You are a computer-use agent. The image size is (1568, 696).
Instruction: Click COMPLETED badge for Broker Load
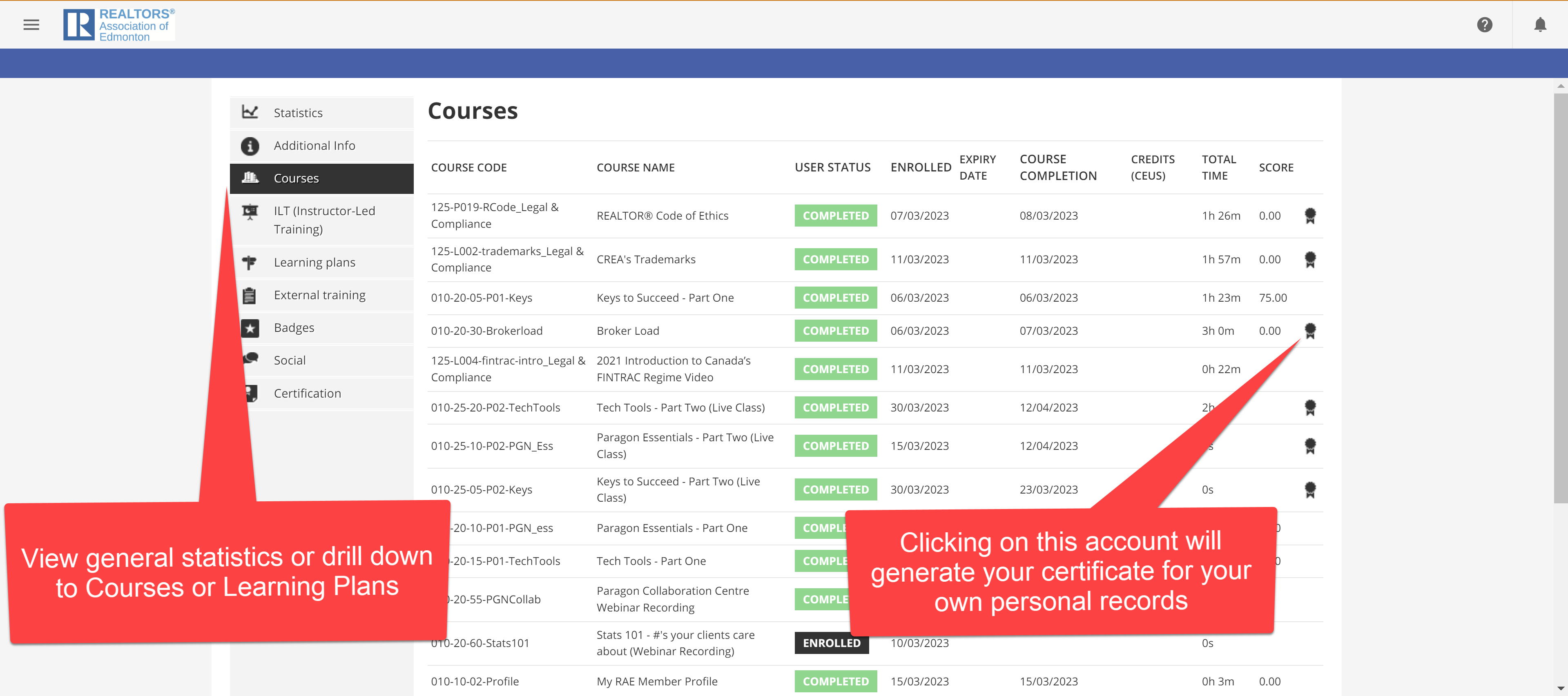tap(835, 330)
